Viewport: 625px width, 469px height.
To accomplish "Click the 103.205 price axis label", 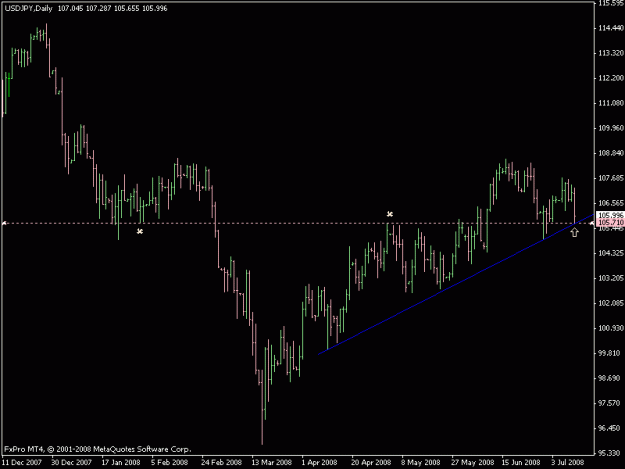I will (611, 278).
